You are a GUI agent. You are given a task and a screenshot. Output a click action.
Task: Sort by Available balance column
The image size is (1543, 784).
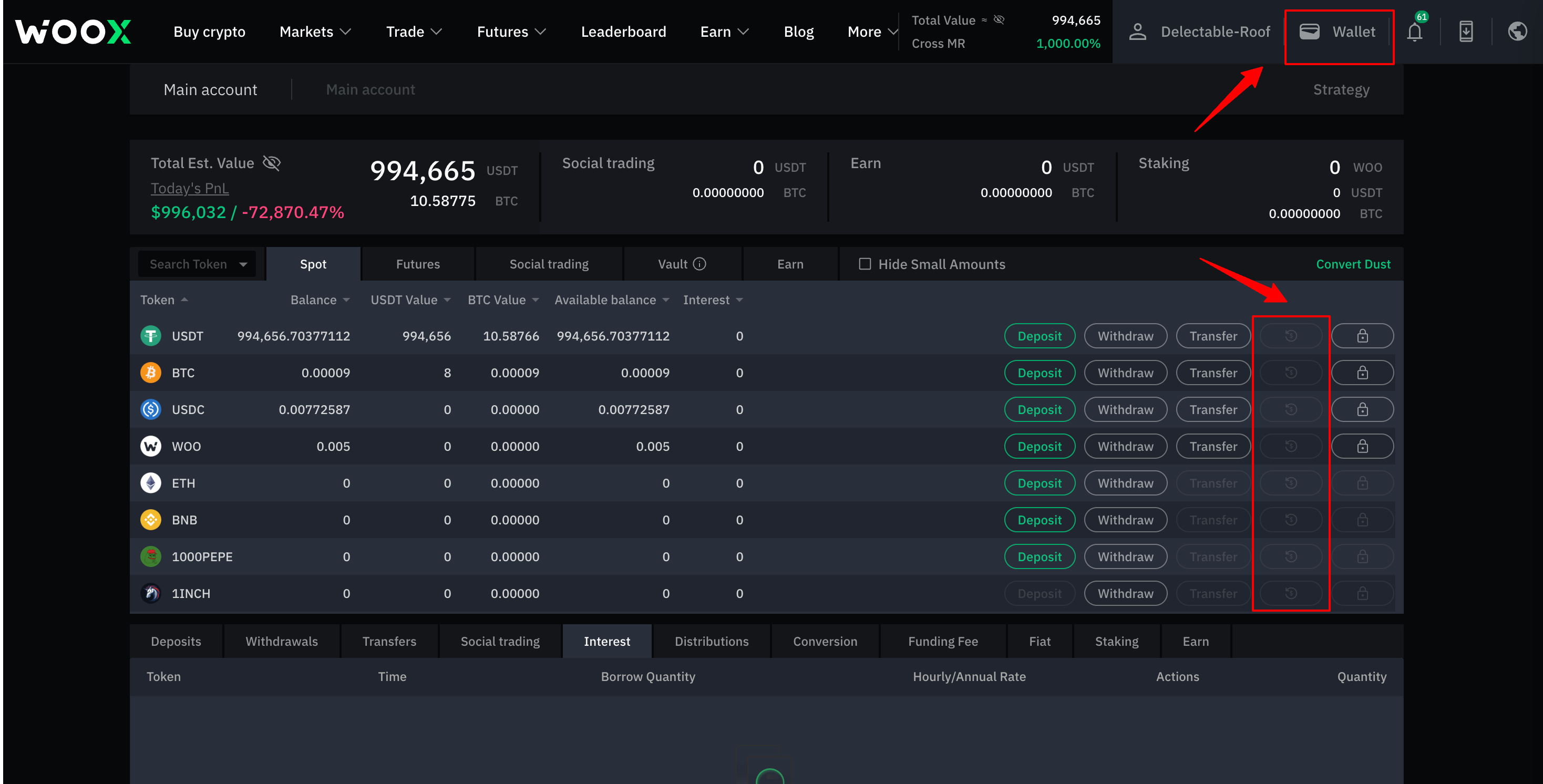click(612, 300)
